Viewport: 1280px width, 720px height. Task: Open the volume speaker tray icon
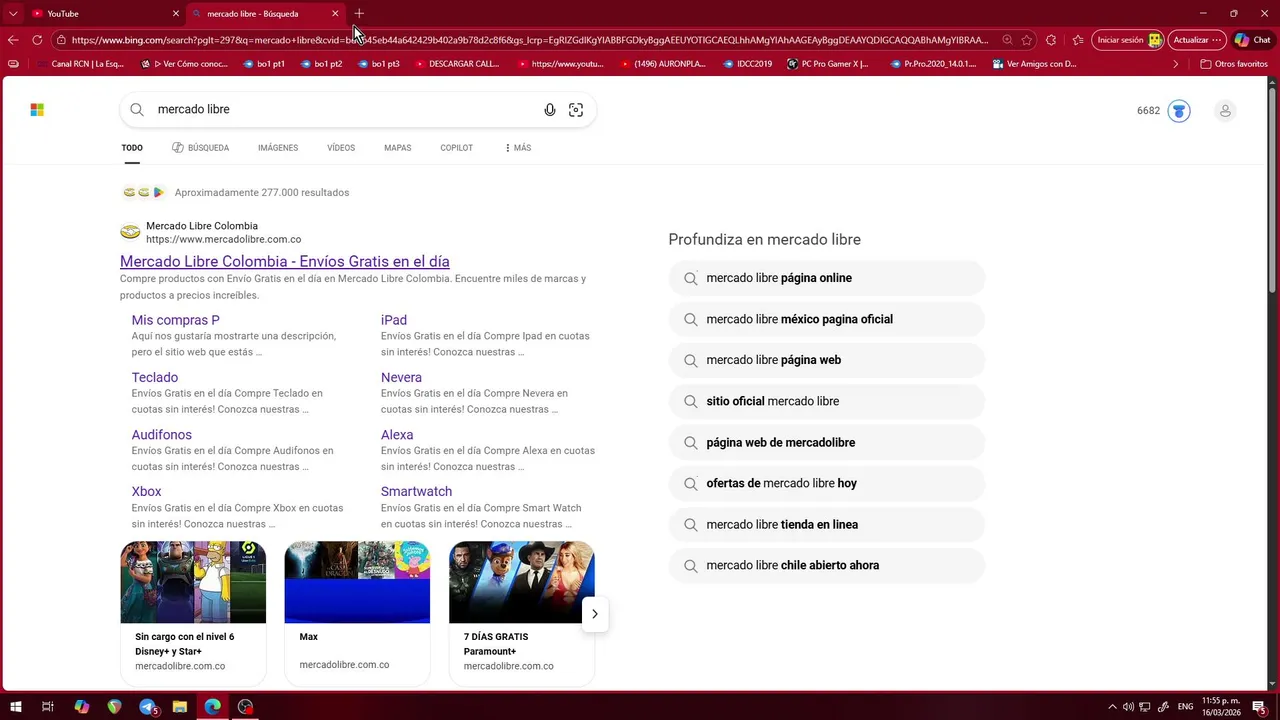(x=1128, y=707)
